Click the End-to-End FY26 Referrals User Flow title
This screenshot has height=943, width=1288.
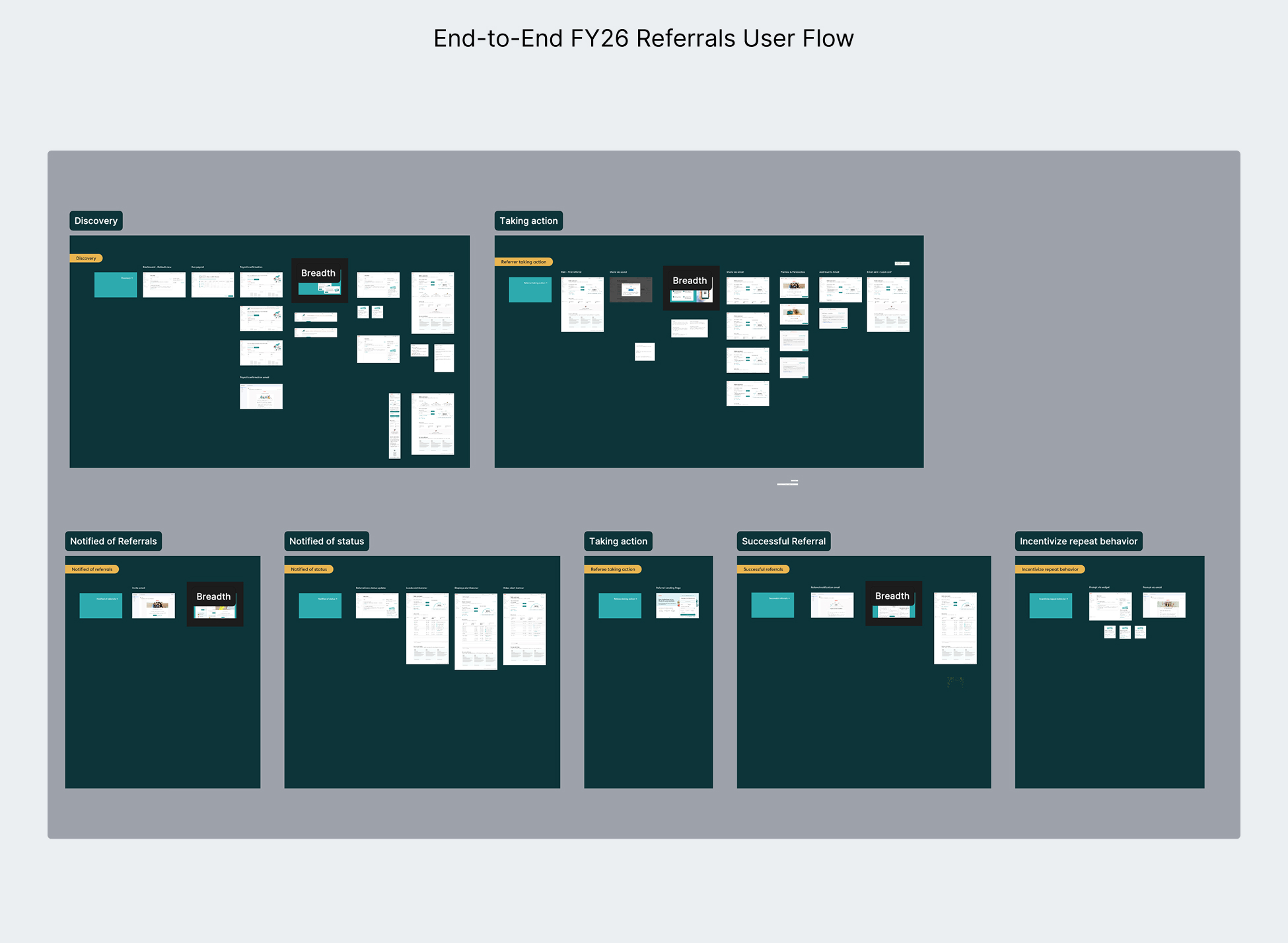pyautogui.click(x=643, y=38)
